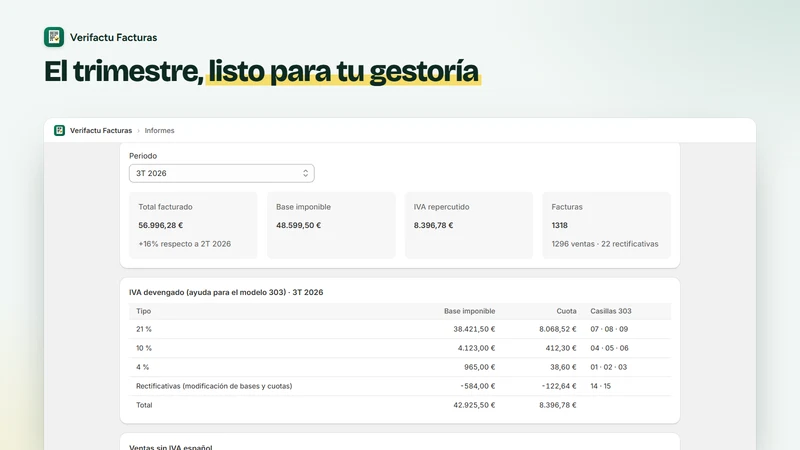
Task: Click the text +16% respecto a 2T 2026
Action: 185,244
